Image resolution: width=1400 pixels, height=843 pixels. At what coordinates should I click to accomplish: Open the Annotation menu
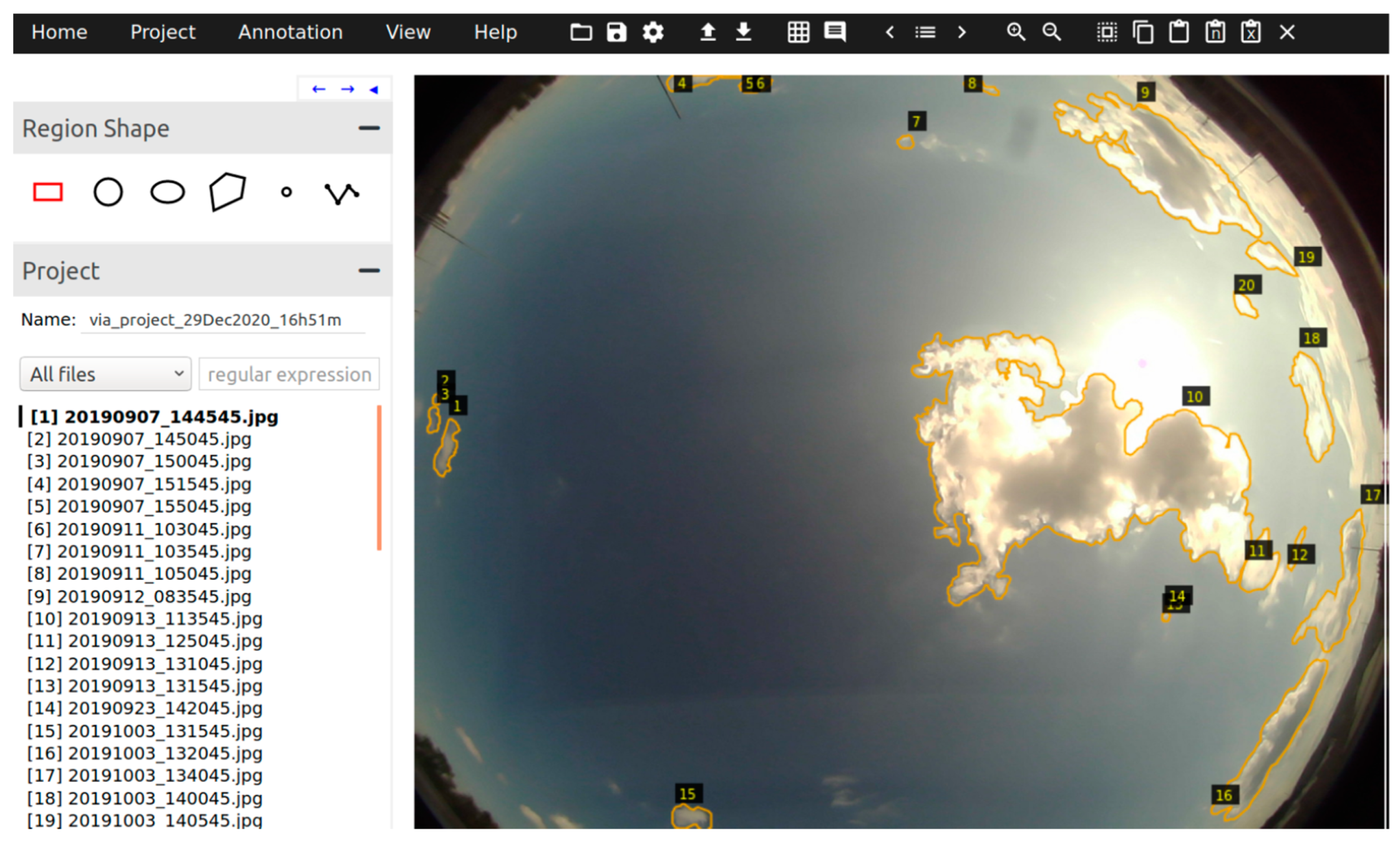(x=290, y=32)
